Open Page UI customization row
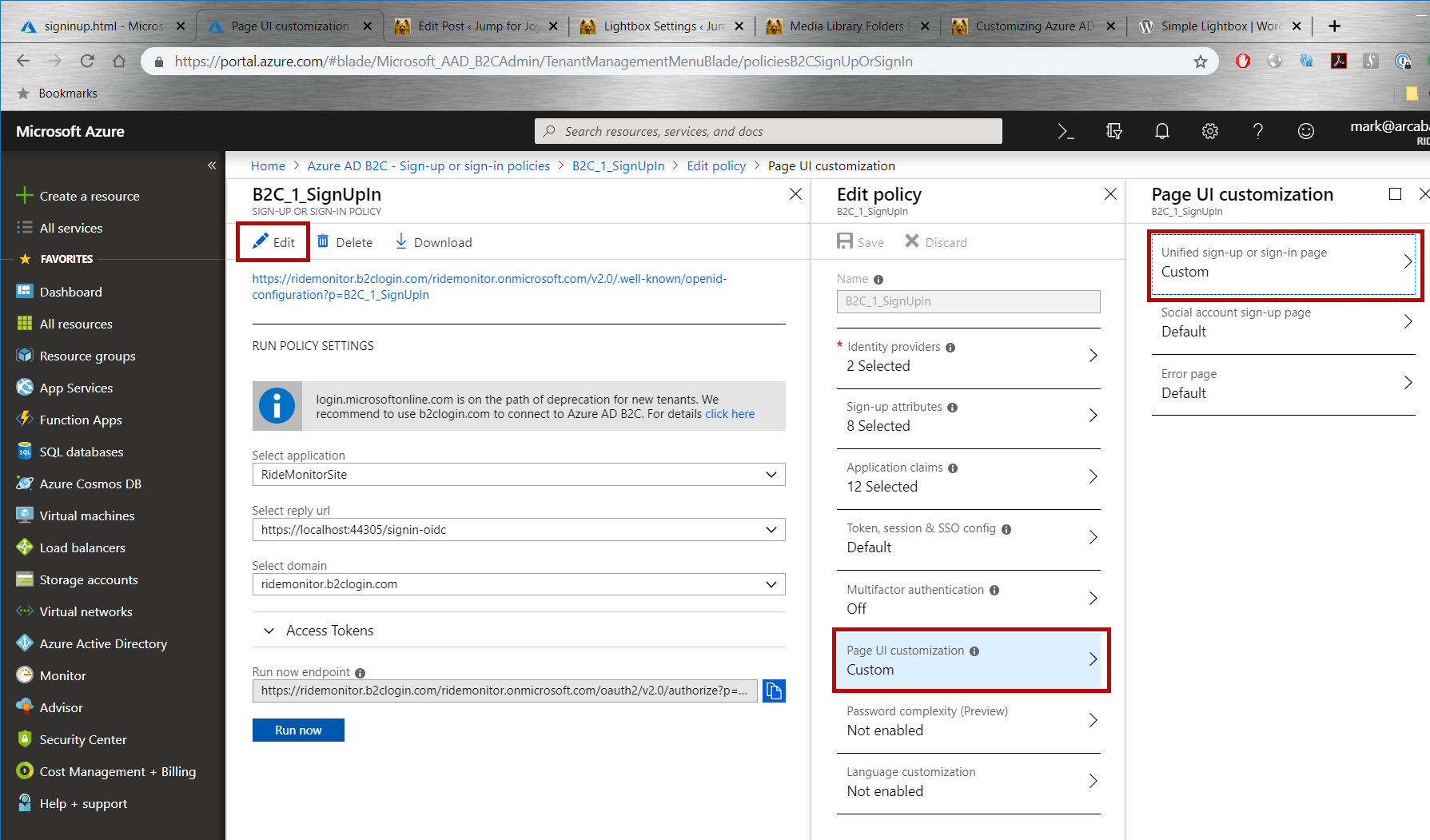The width and height of the screenshot is (1430, 840). click(970, 660)
